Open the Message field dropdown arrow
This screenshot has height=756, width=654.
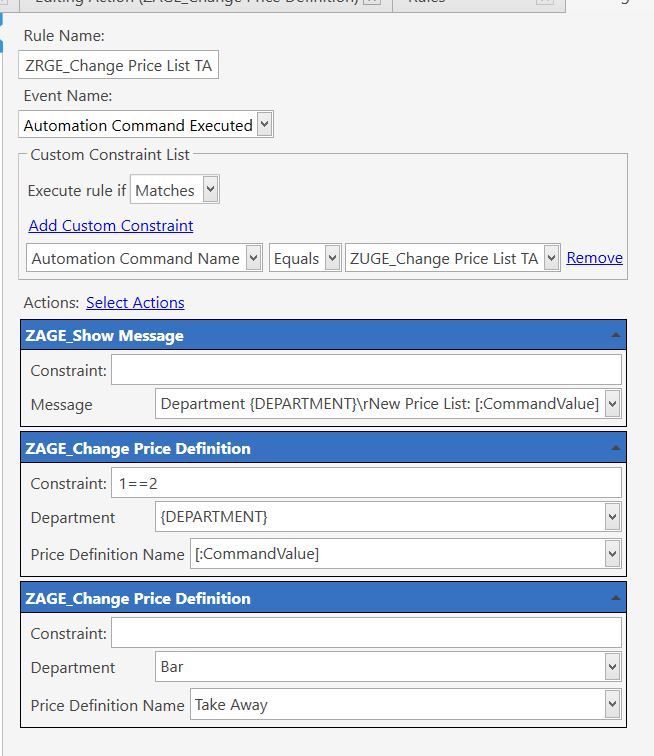pos(613,404)
